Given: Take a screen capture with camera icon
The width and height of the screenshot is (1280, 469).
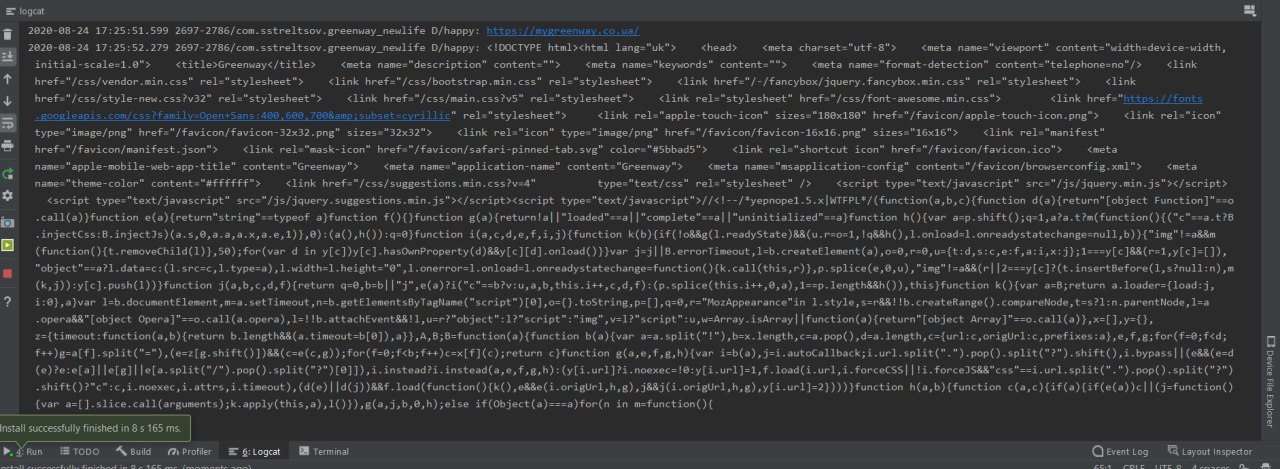Looking at the screenshot, I should (8, 221).
